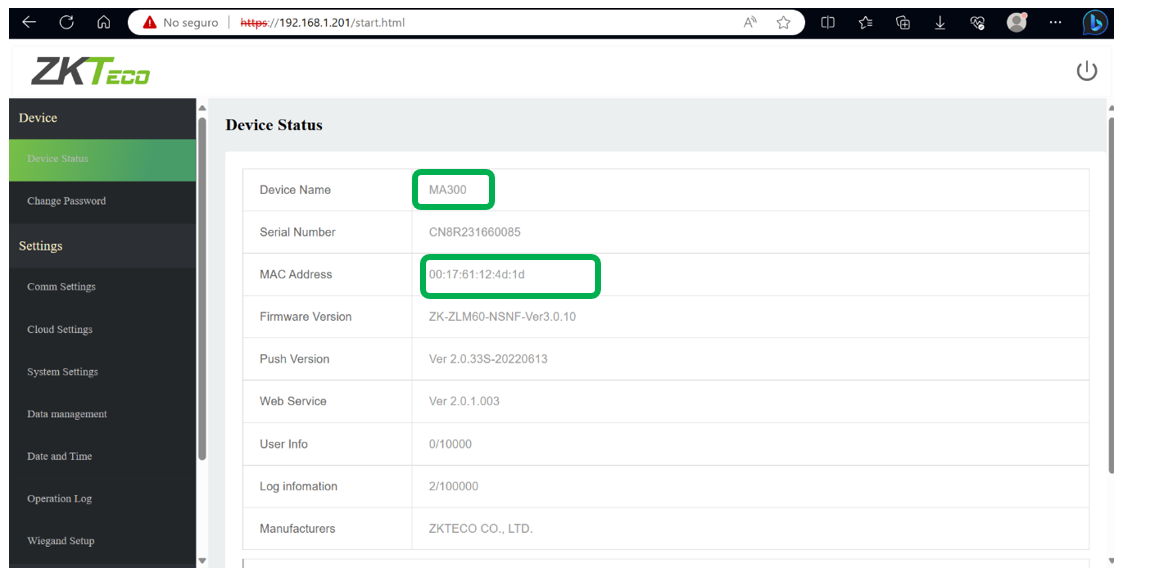Image resolution: width=1167 pixels, height=571 pixels.
Task: Open the Bing Copilot sidebar icon
Action: click(1094, 22)
